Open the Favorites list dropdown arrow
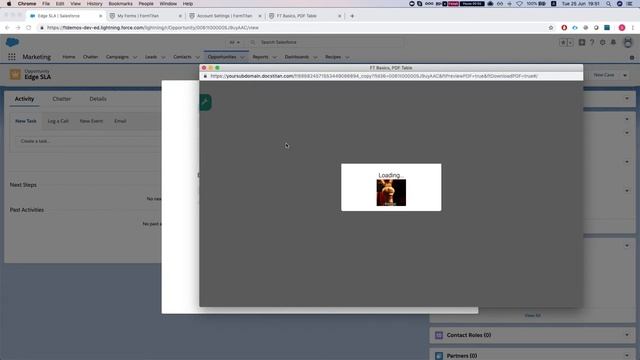This screenshot has width=640, height=360. coord(570,42)
